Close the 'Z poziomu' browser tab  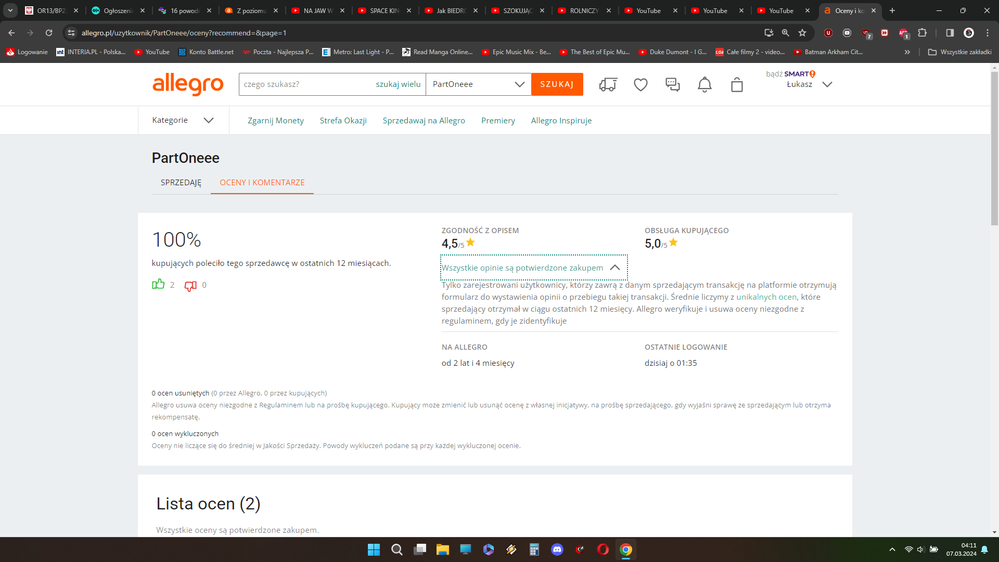(276, 10)
